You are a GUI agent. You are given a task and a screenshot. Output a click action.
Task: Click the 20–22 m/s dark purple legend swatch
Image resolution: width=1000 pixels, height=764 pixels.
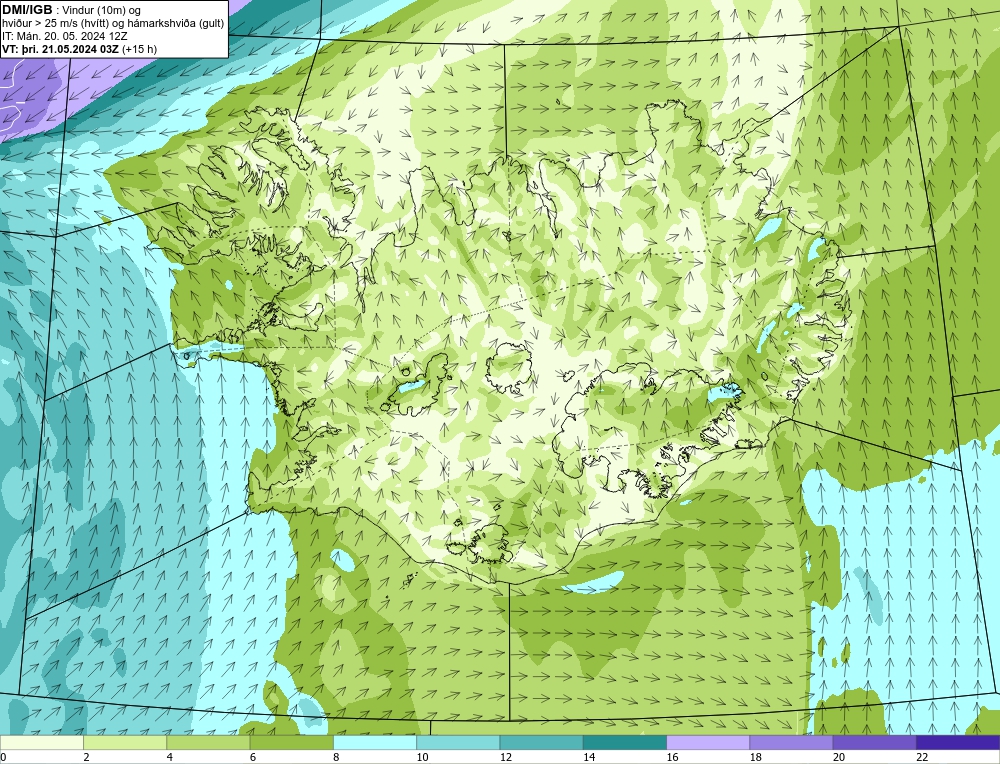click(874, 743)
